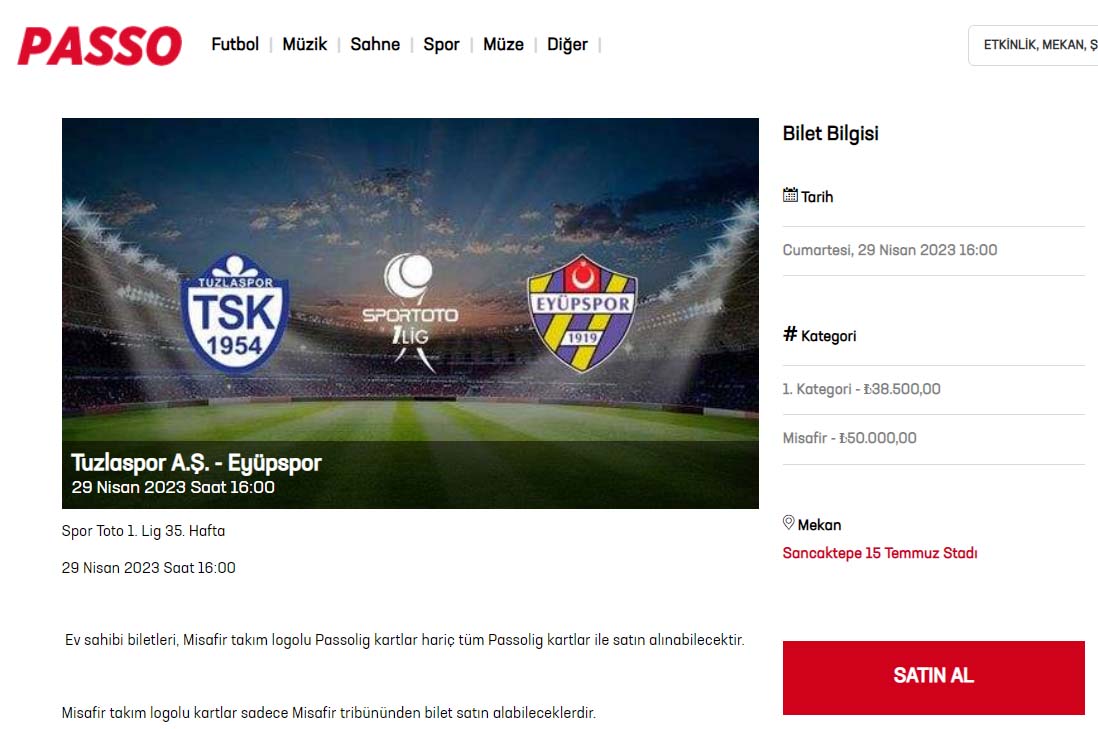
Task: Click the hash icon beside Kategori
Action: coord(790,334)
